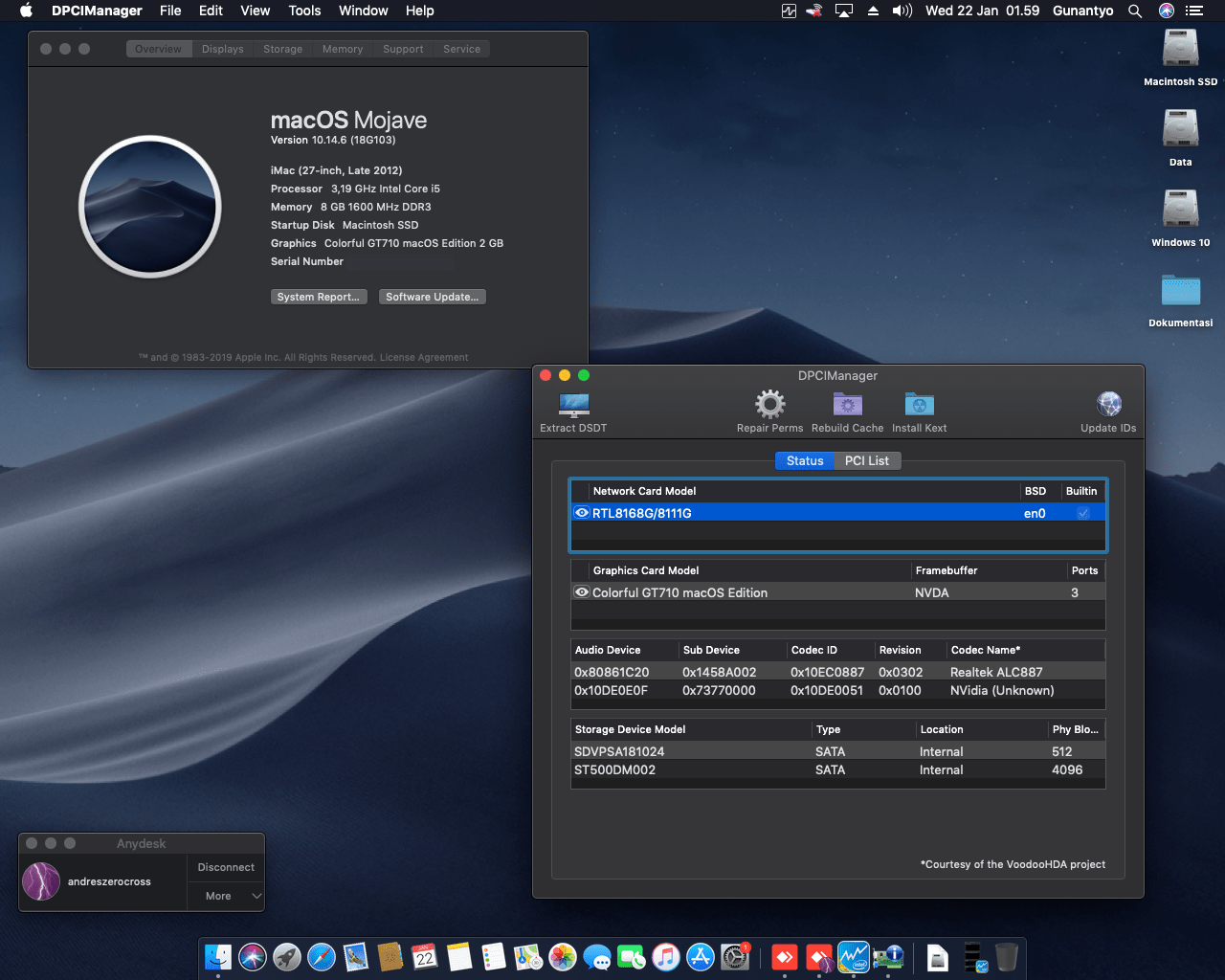Click the Software Update button
The image size is (1225, 980).
(x=432, y=296)
